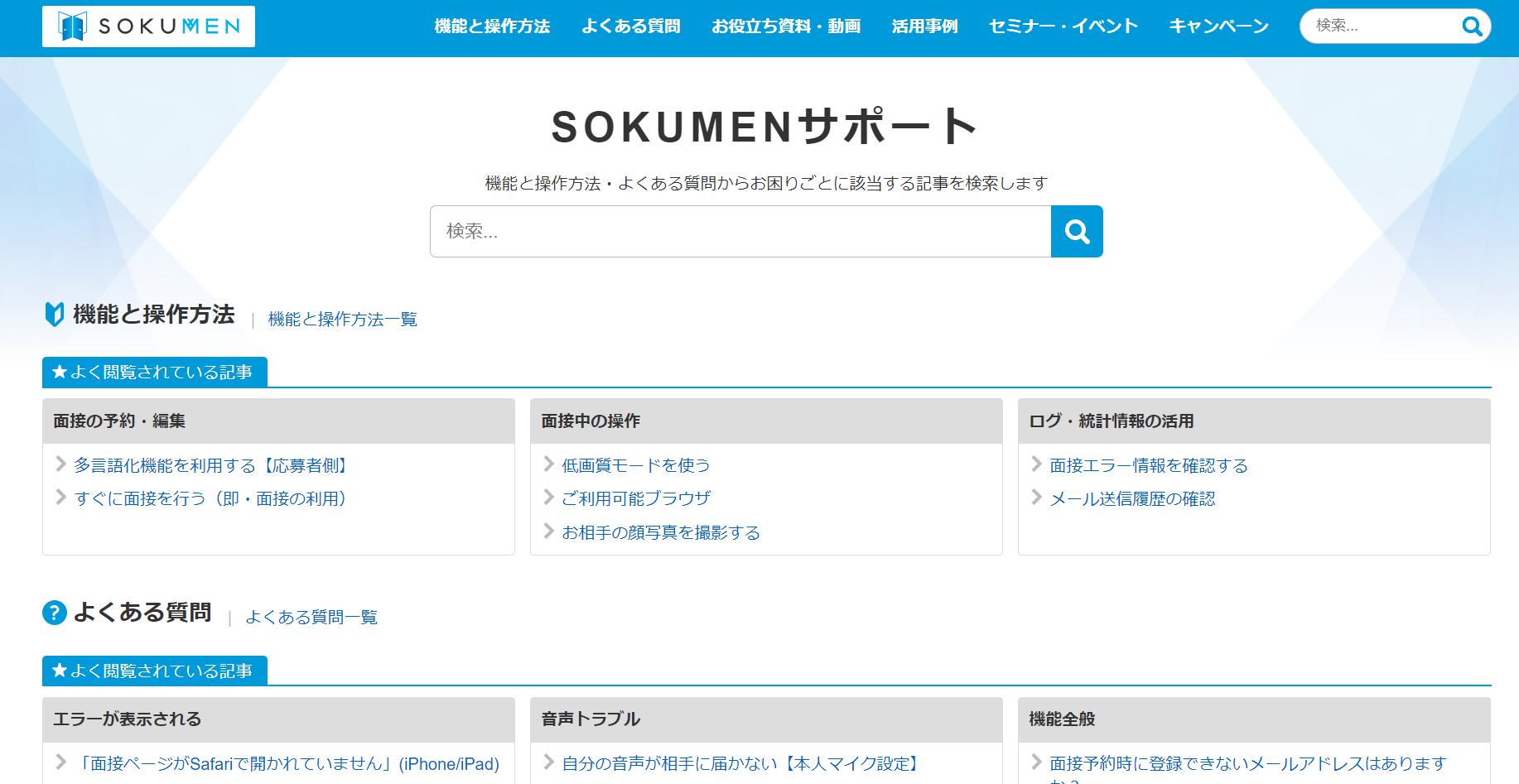The height and width of the screenshot is (784, 1519).
Task: Open article メール送信履歴の確認
Action: (x=1132, y=499)
